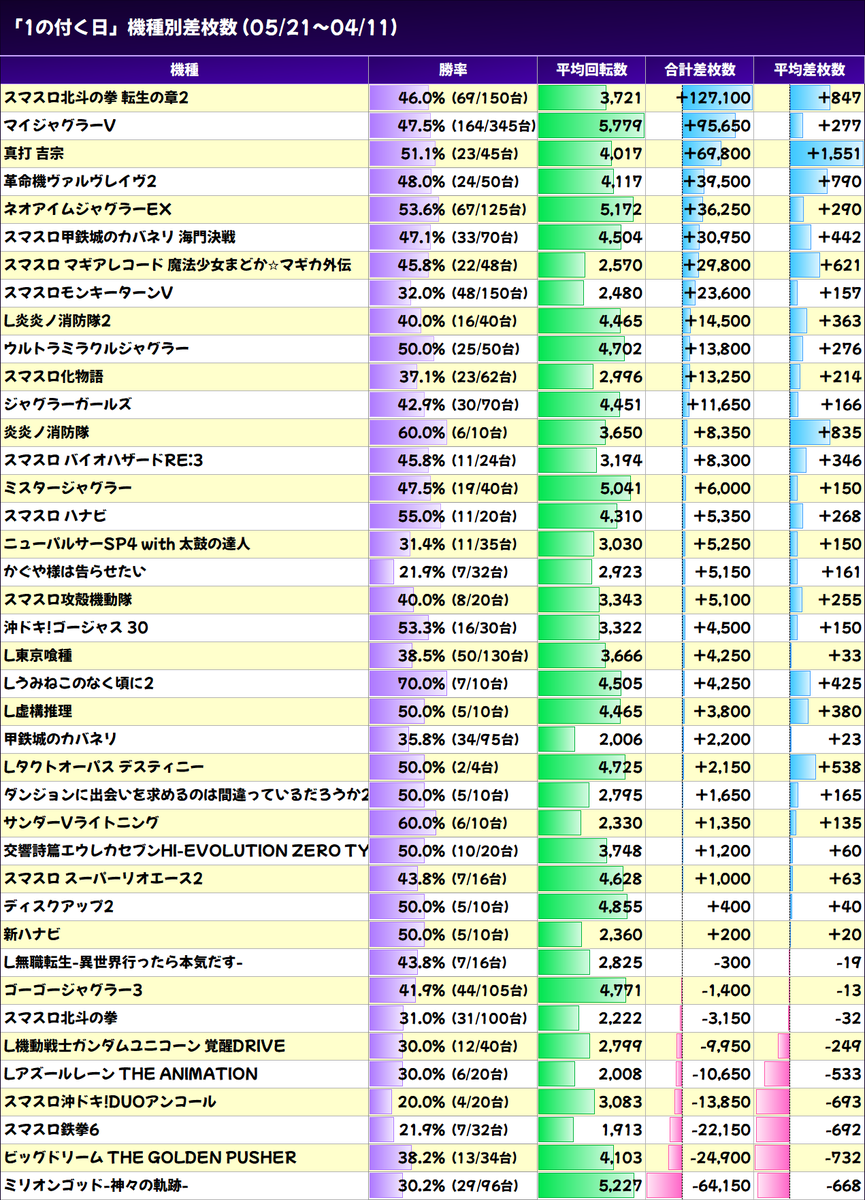This screenshot has width=865, height=1200.
Task: Select the row スマスロ北斗の拳 転生の章2
Action: tap(432, 98)
